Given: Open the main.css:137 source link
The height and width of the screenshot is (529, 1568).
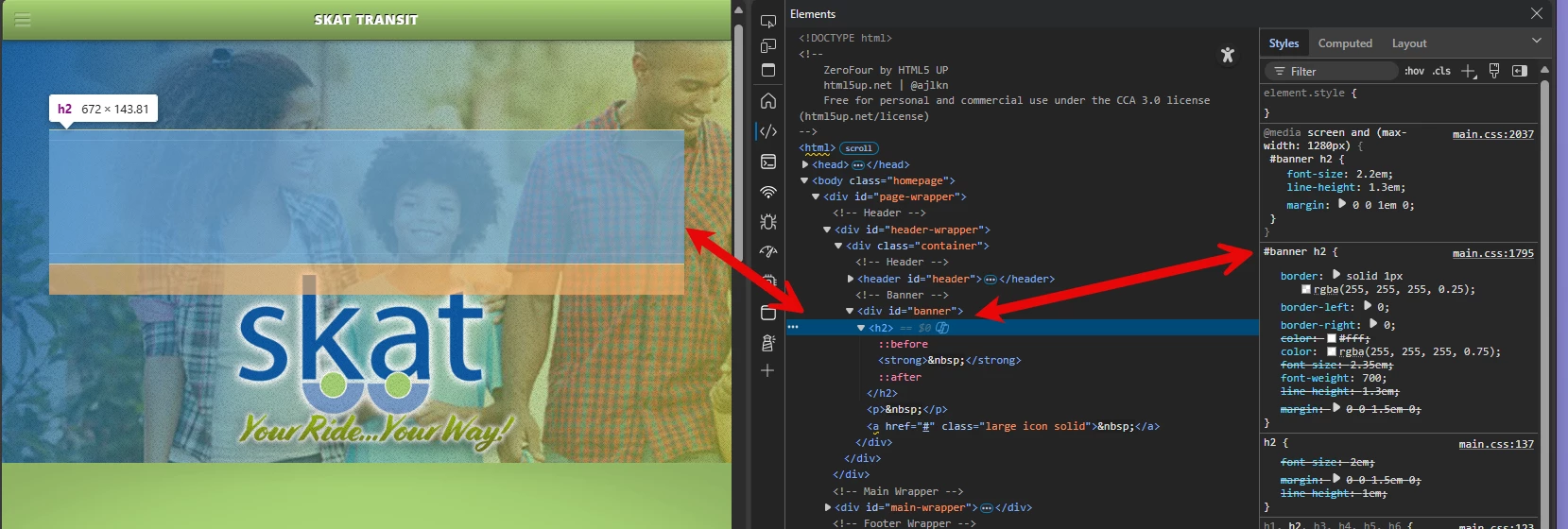Looking at the screenshot, I should point(1496,444).
